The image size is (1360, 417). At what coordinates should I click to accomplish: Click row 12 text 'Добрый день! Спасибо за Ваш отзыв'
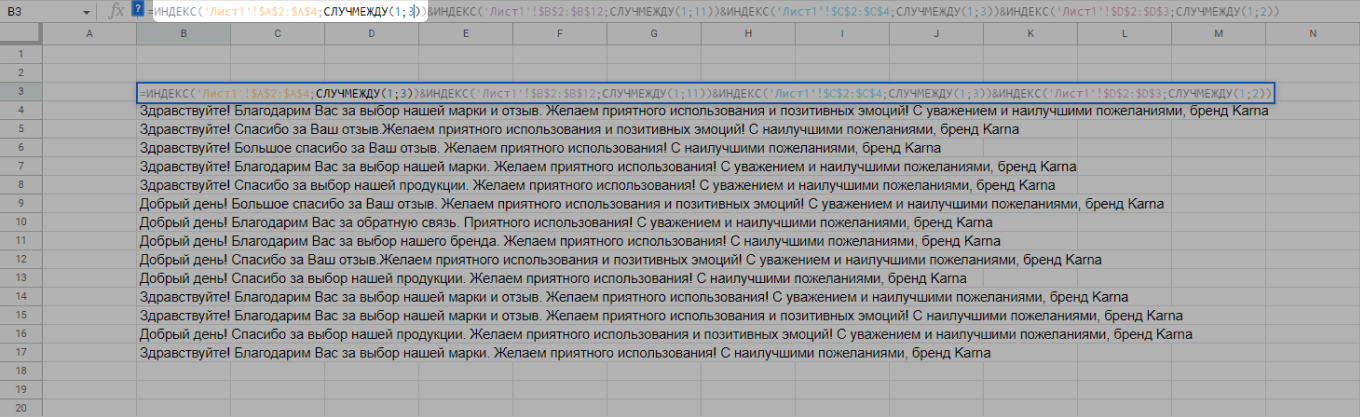[259, 260]
